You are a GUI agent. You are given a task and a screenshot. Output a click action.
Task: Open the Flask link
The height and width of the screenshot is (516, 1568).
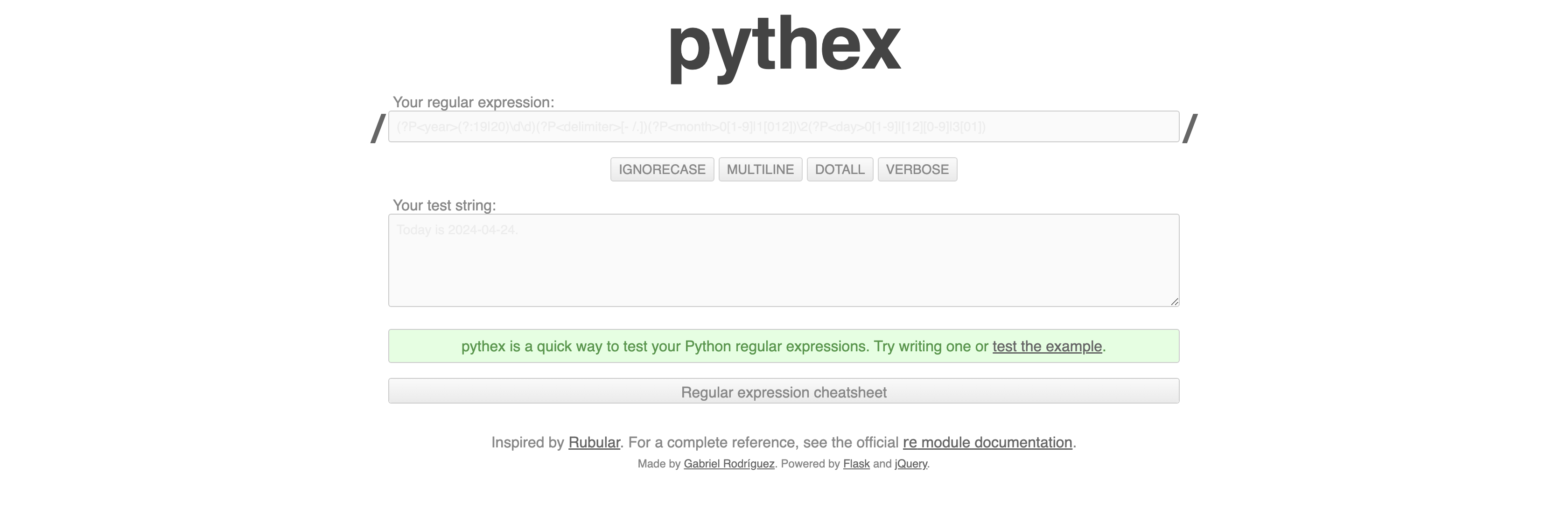pyautogui.click(x=856, y=464)
